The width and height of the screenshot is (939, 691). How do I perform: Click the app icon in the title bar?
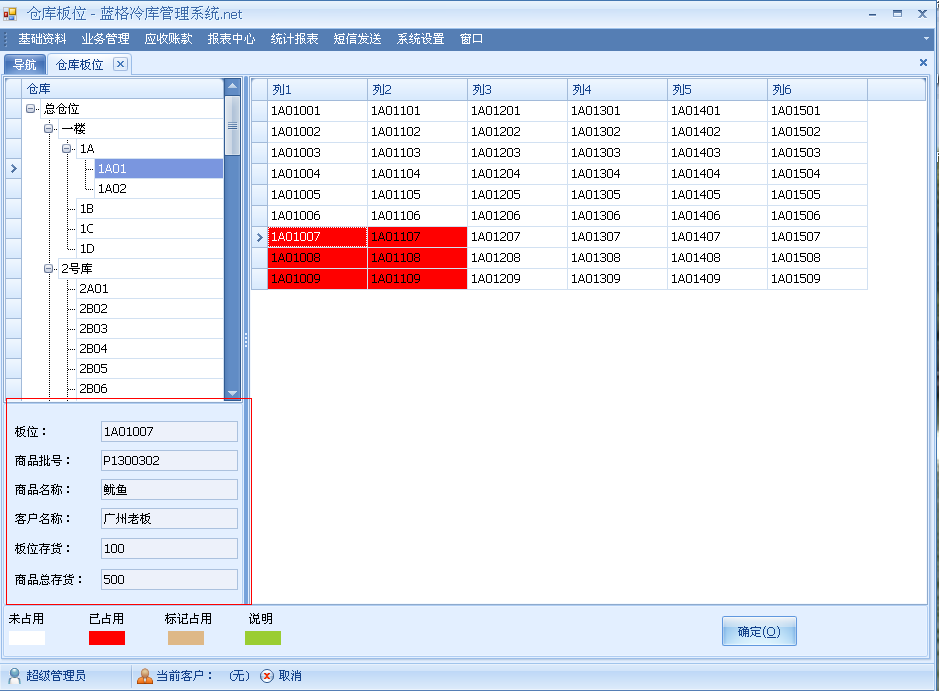pos(10,14)
